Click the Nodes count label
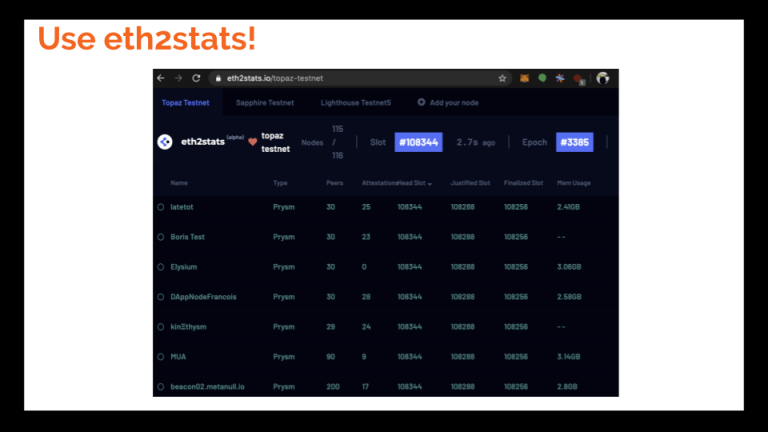 tap(312, 143)
